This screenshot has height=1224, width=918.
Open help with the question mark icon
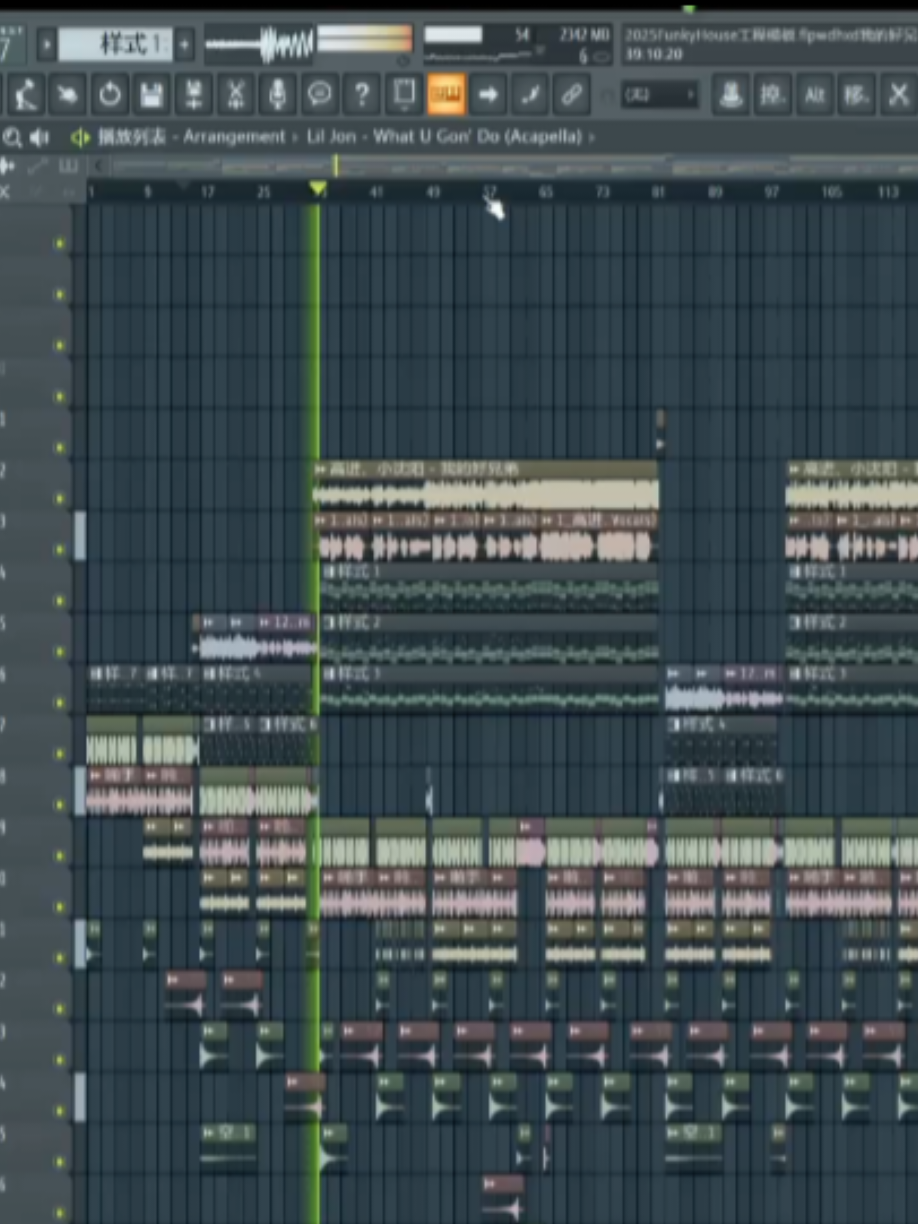361,95
